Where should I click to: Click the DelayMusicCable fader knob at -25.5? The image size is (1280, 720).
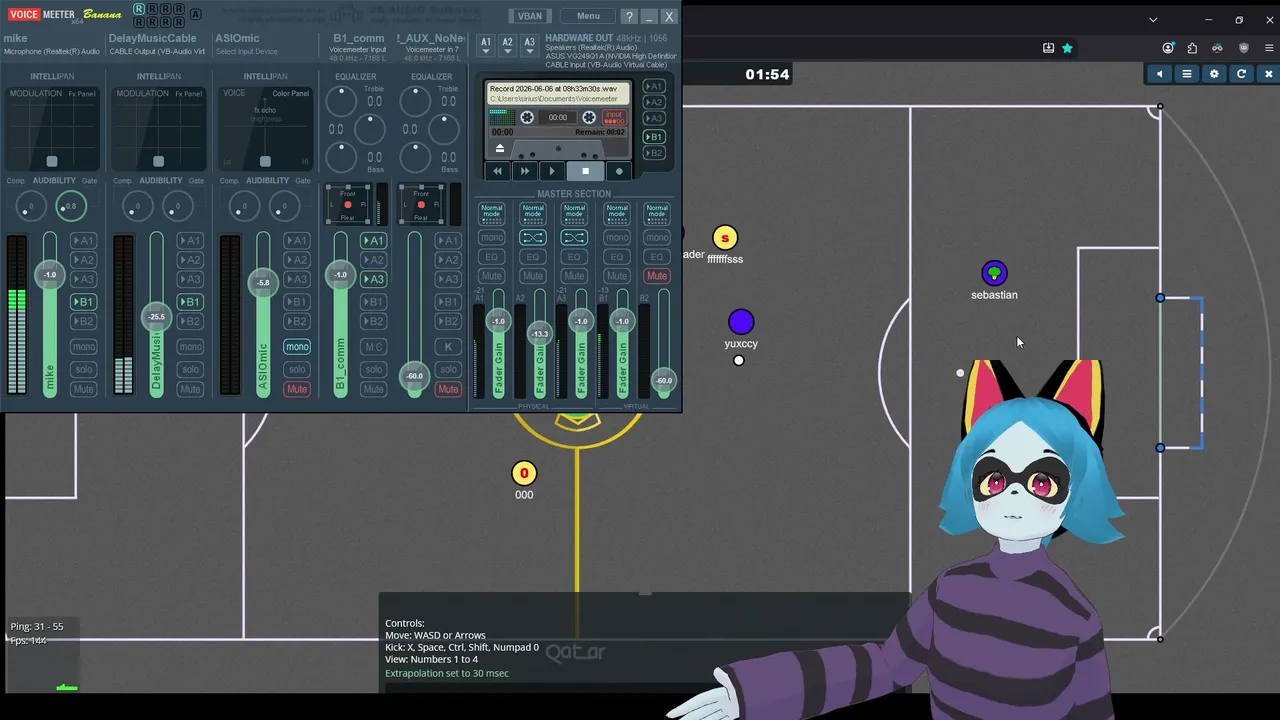156,317
